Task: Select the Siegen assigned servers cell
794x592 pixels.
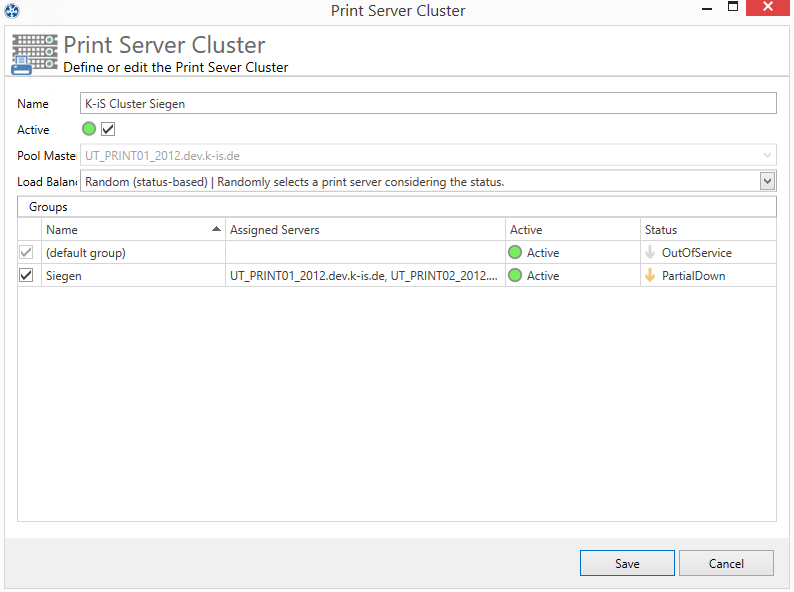Action: pos(365,275)
